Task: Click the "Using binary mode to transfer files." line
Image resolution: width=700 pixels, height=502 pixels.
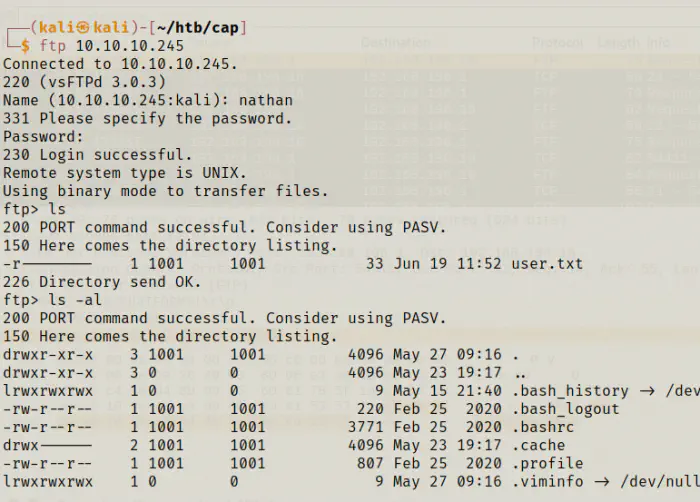Action: pos(166,191)
